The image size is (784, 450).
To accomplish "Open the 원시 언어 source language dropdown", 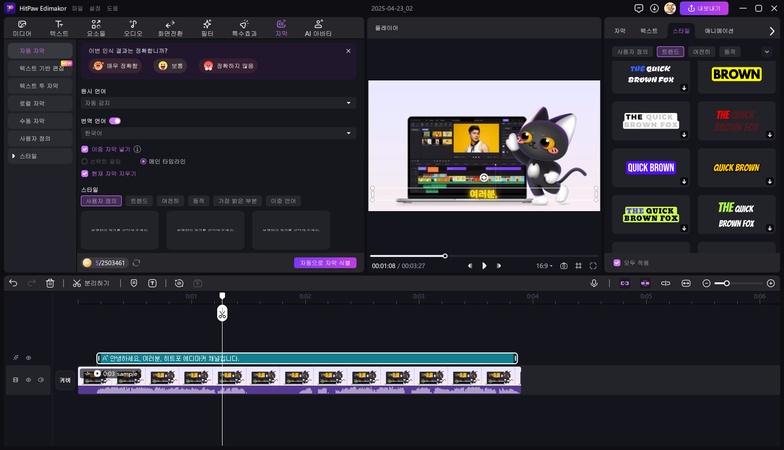I will pos(218,103).
